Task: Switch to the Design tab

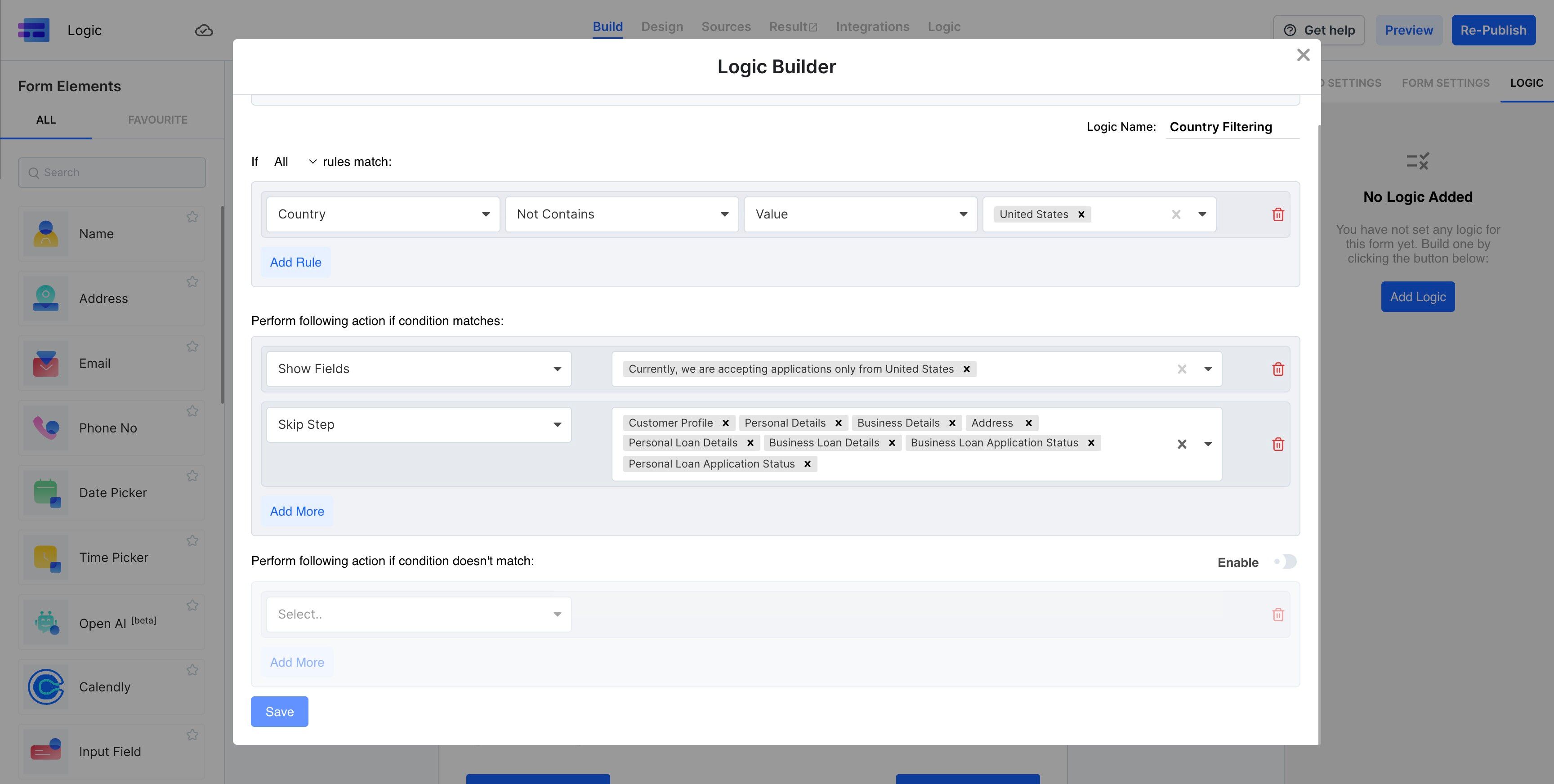Action: (x=662, y=27)
